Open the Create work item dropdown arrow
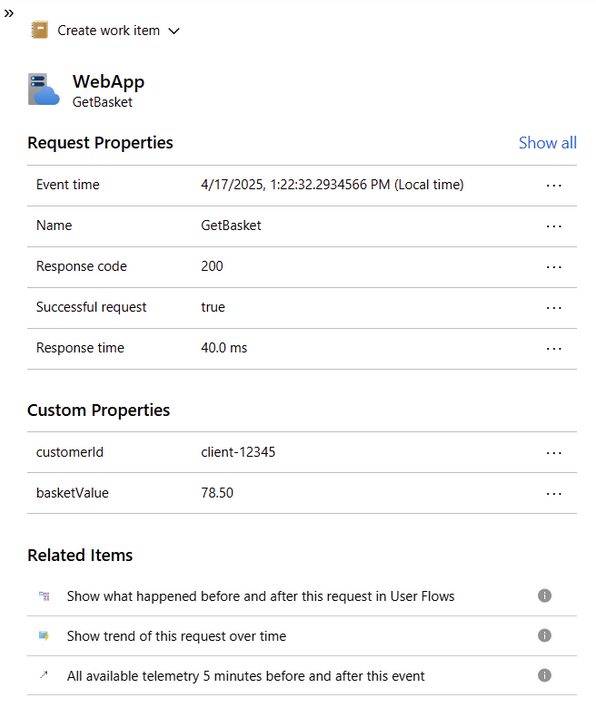596x716 pixels. [174, 31]
